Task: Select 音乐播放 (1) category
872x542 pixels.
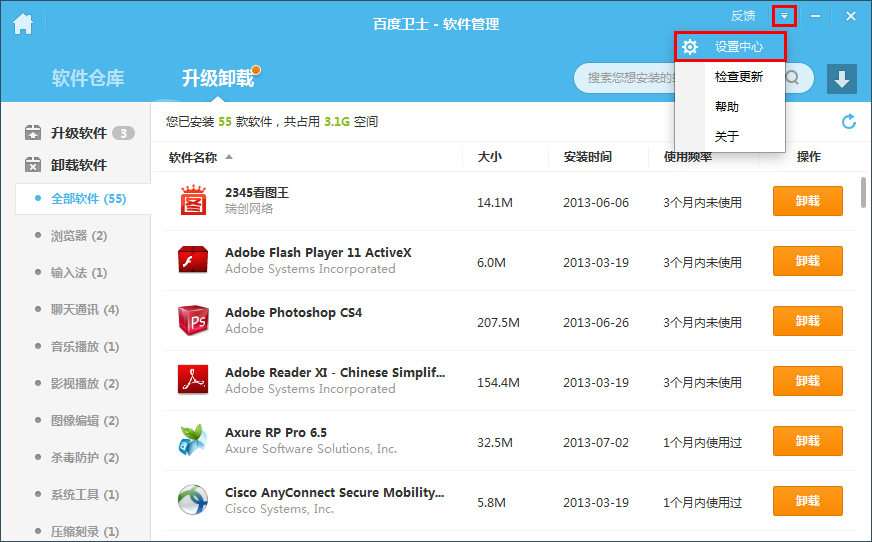Action: (85, 347)
